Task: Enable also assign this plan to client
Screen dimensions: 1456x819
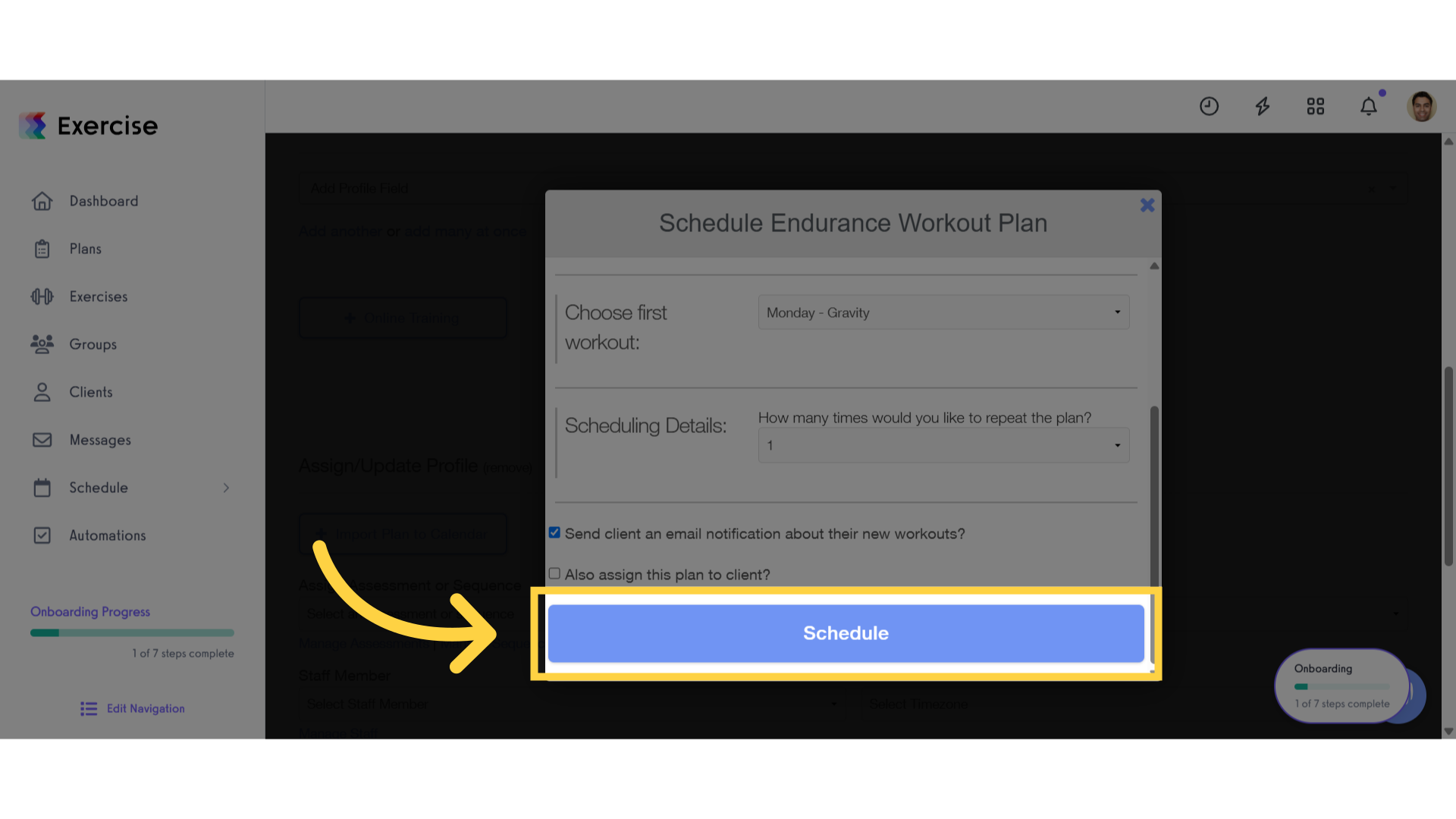Action: 554,574
